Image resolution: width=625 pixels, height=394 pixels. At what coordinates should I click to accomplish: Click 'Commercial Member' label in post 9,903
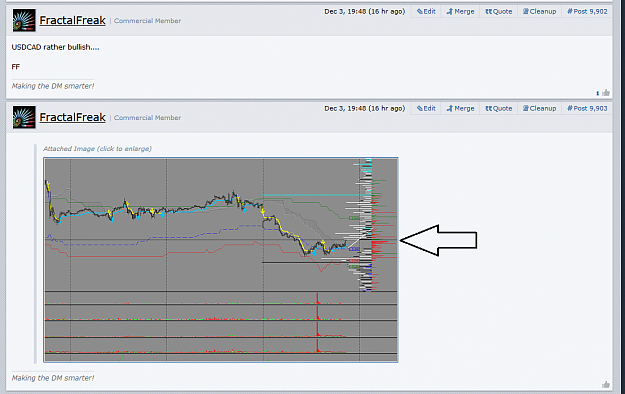(147, 118)
